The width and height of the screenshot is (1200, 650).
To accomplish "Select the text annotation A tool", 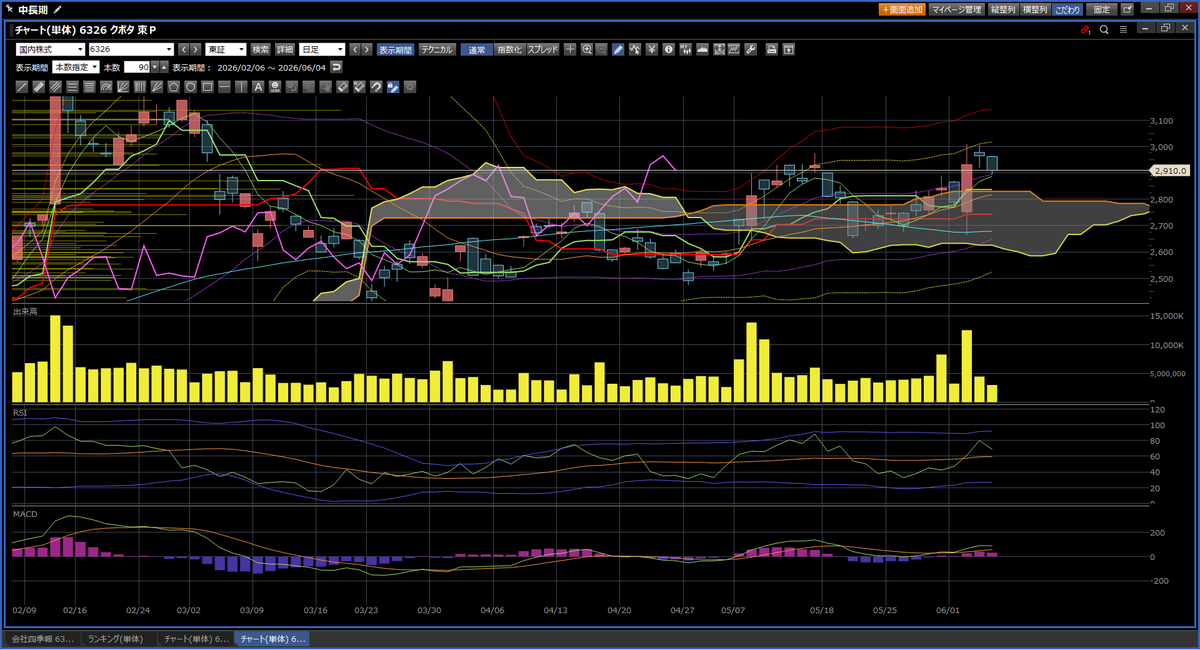I will [258, 87].
